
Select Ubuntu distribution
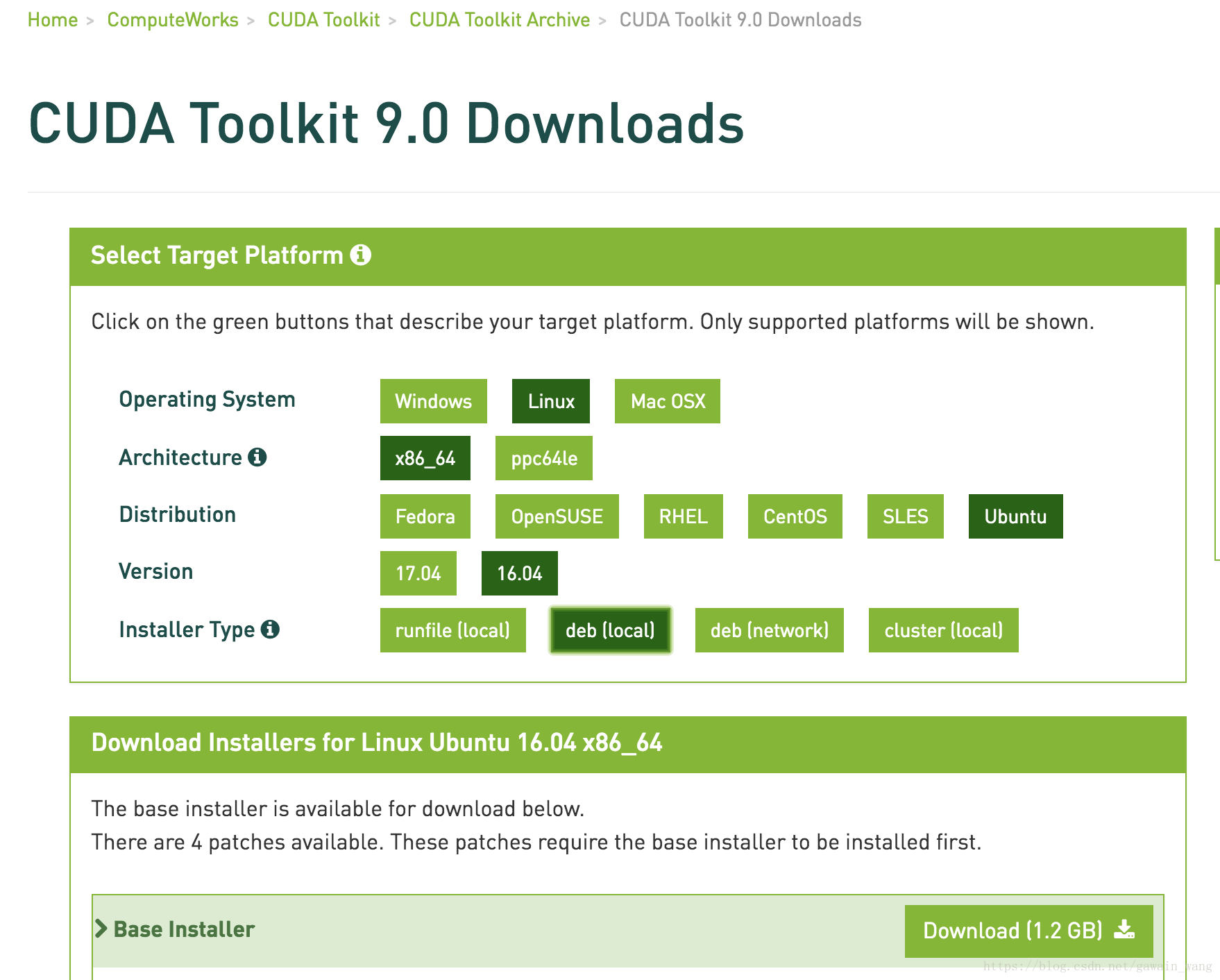[x=1016, y=516]
